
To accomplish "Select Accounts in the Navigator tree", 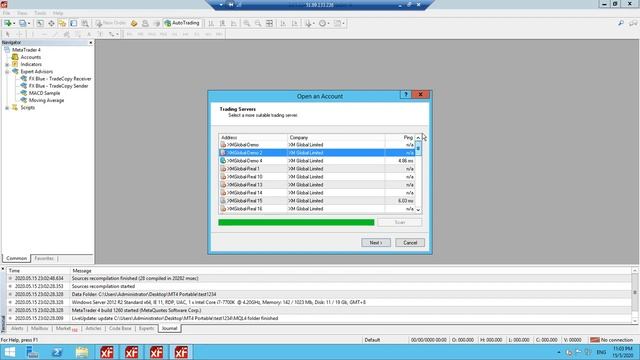I will 31,57.
